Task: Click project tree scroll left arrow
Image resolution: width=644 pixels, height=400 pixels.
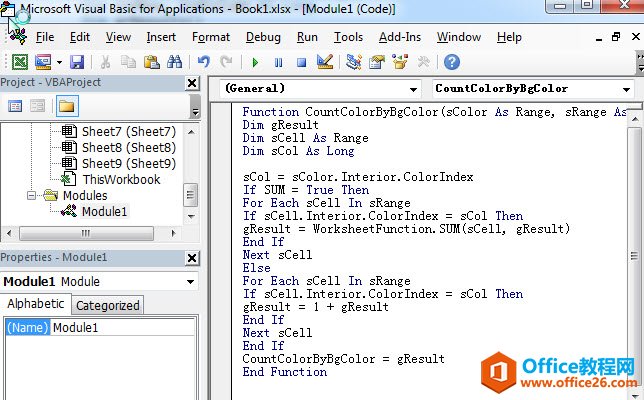Action: tap(9, 233)
